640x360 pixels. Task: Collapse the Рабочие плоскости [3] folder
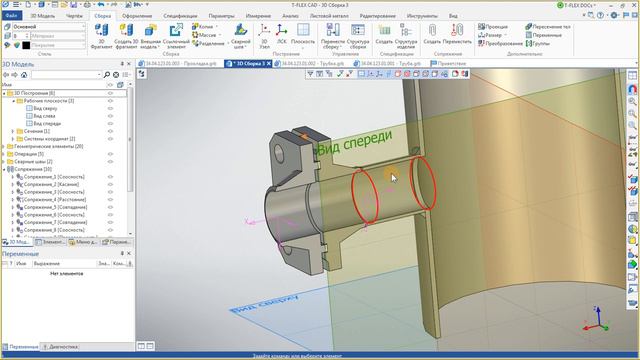tap(13, 101)
